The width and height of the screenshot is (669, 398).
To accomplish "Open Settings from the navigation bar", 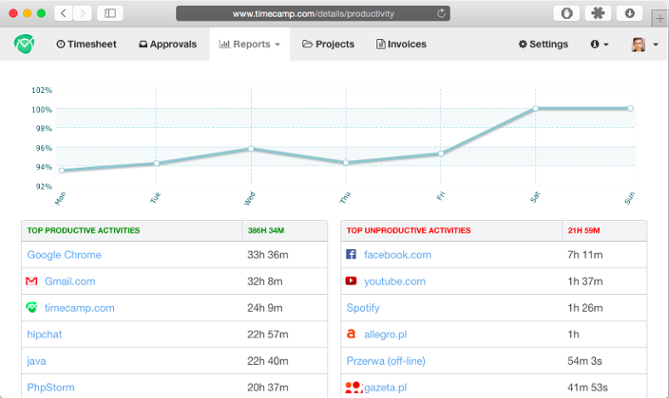I will pos(543,44).
